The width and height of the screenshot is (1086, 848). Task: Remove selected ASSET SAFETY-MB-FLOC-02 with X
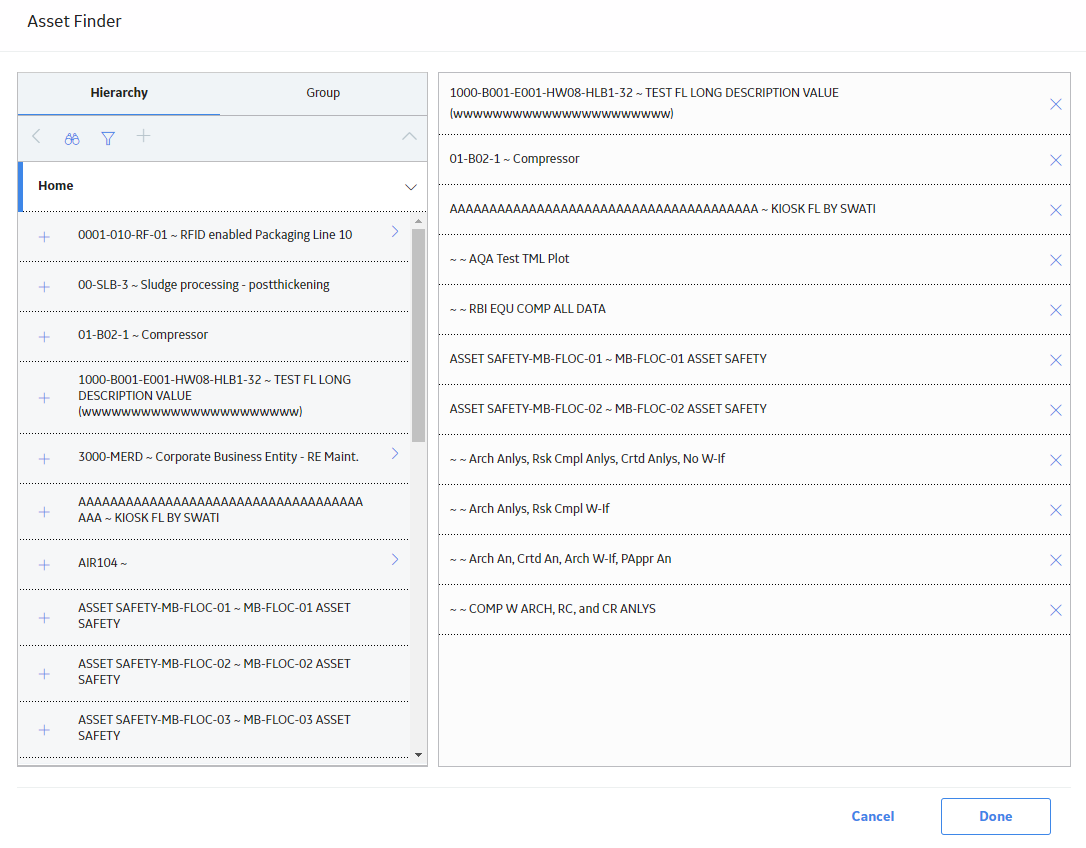1056,410
